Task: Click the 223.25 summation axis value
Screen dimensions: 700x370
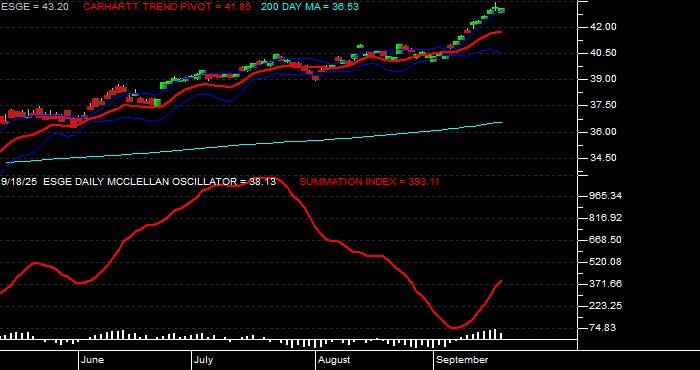Action: tap(606, 306)
